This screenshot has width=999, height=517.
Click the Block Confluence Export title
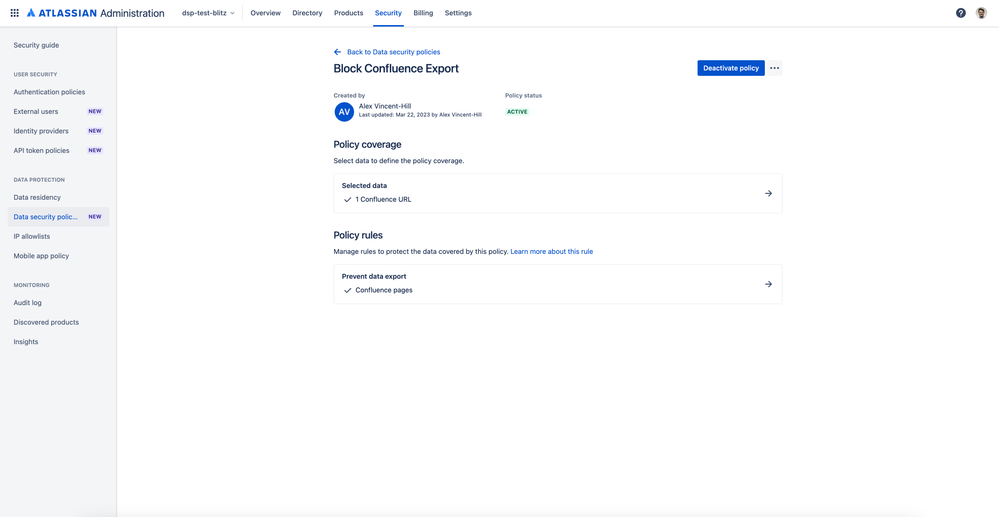[x=396, y=69]
